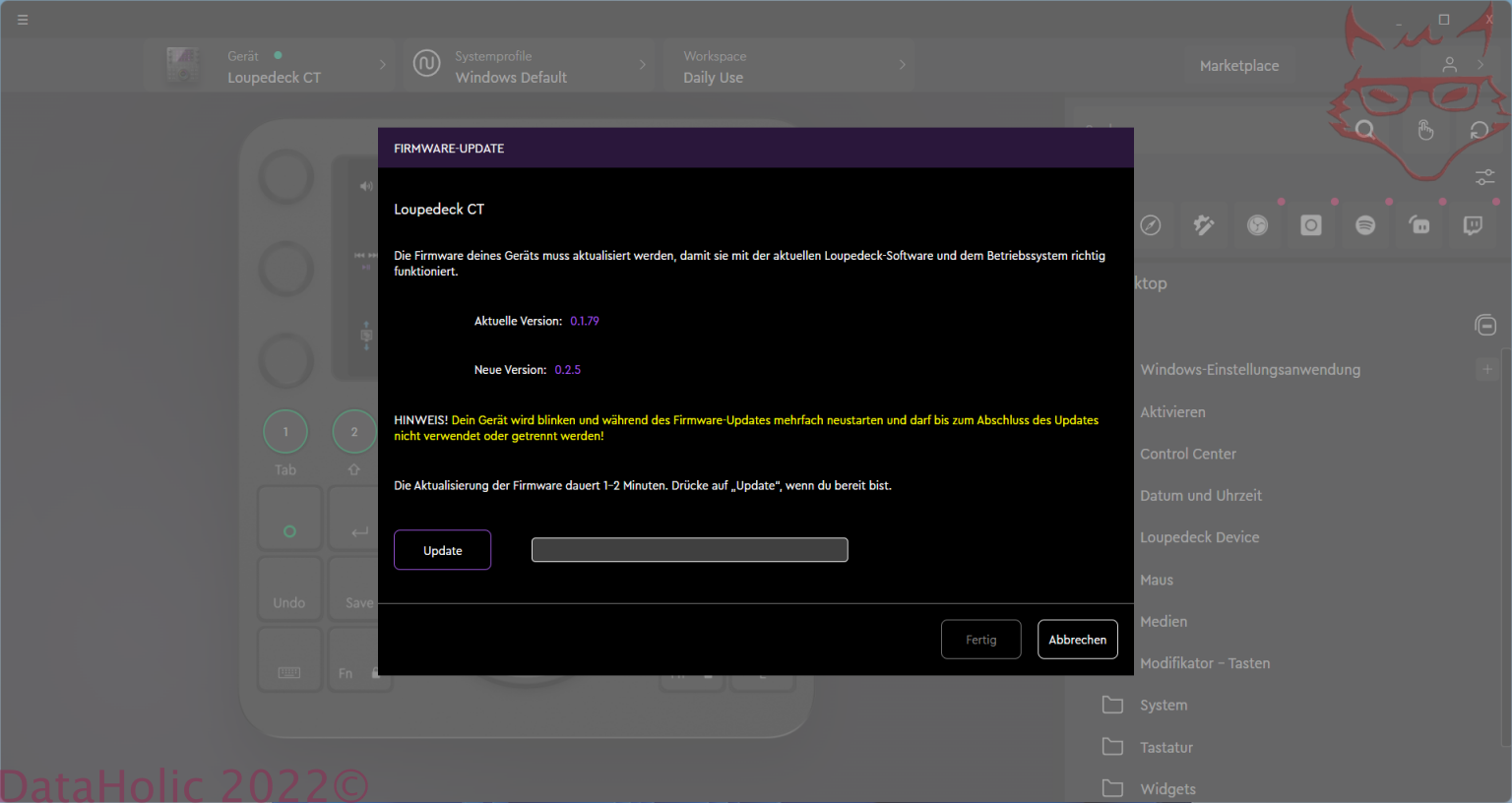
Task: Click the bottom left dial on device
Action: pyautogui.click(x=285, y=359)
